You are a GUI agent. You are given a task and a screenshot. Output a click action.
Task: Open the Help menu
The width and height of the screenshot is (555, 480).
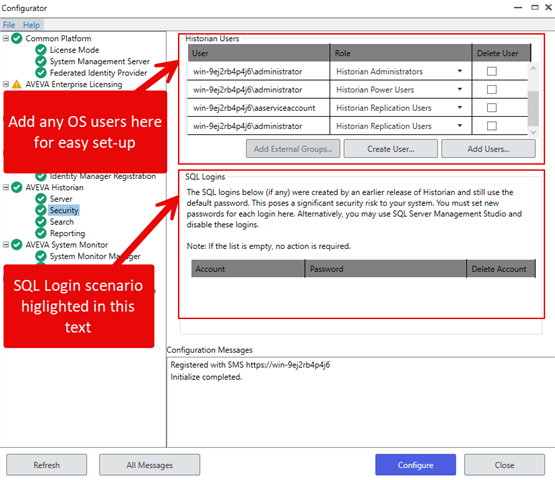(32, 25)
